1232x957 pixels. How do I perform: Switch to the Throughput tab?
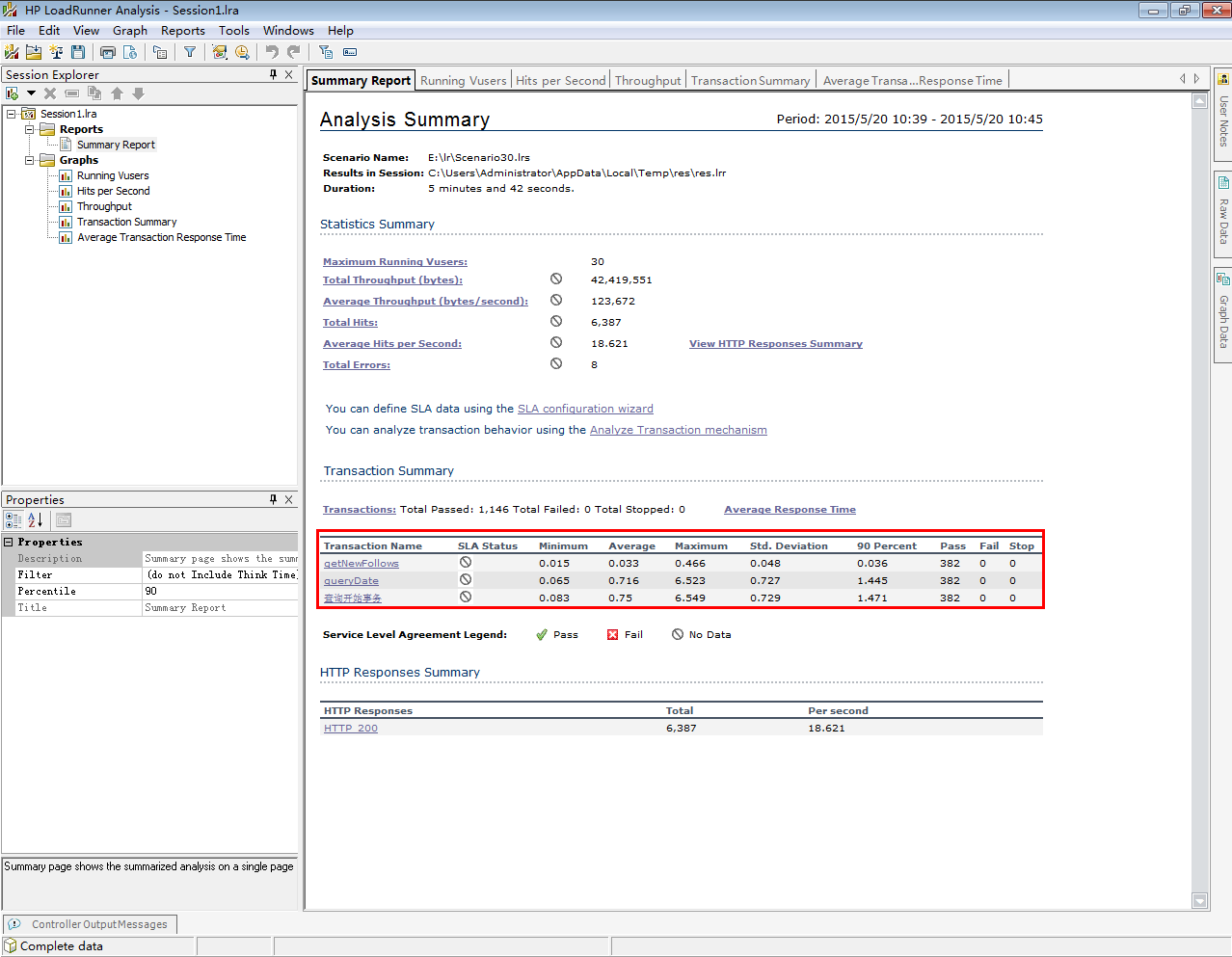click(648, 81)
